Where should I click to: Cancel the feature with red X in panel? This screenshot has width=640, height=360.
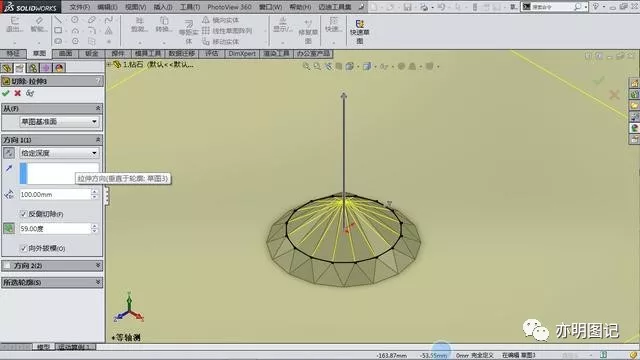(18, 93)
